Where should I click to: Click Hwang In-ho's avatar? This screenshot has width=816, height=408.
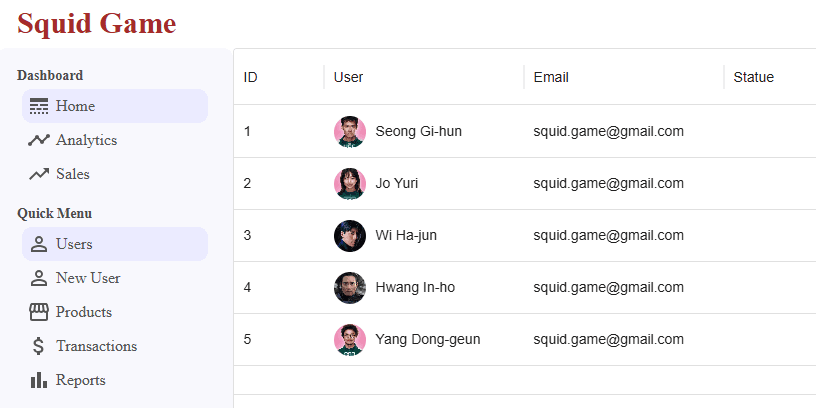pos(350,288)
